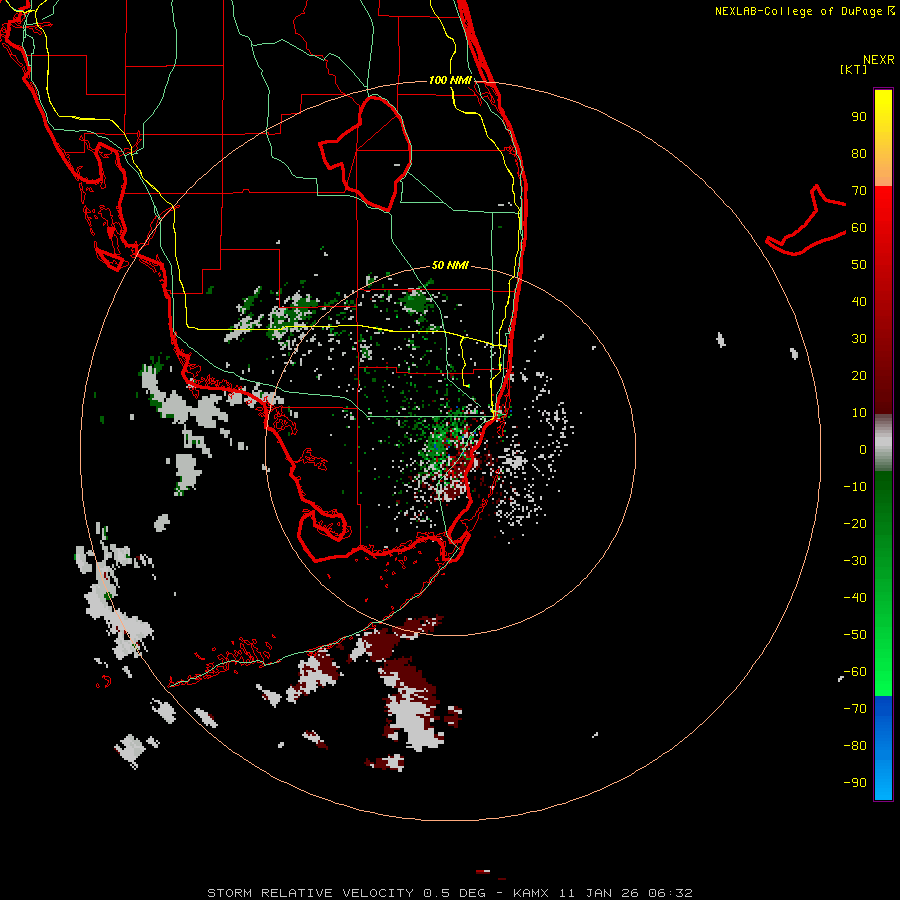Click the -60 value on the velocity scale
The height and width of the screenshot is (900, 900).
coord(855,672)
